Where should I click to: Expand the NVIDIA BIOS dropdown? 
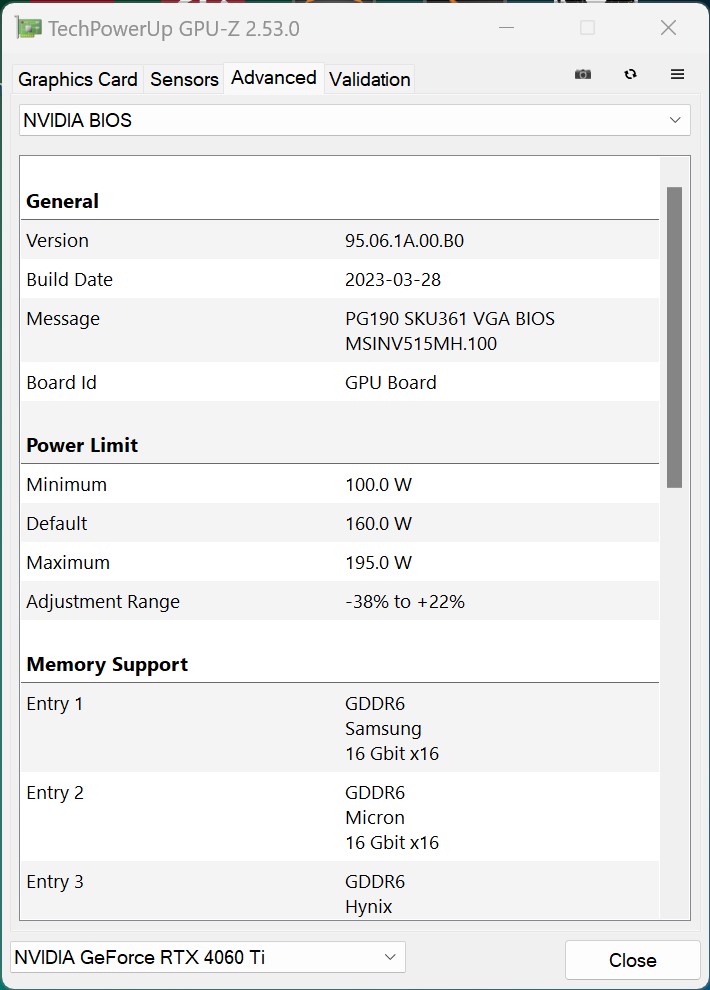355,120
